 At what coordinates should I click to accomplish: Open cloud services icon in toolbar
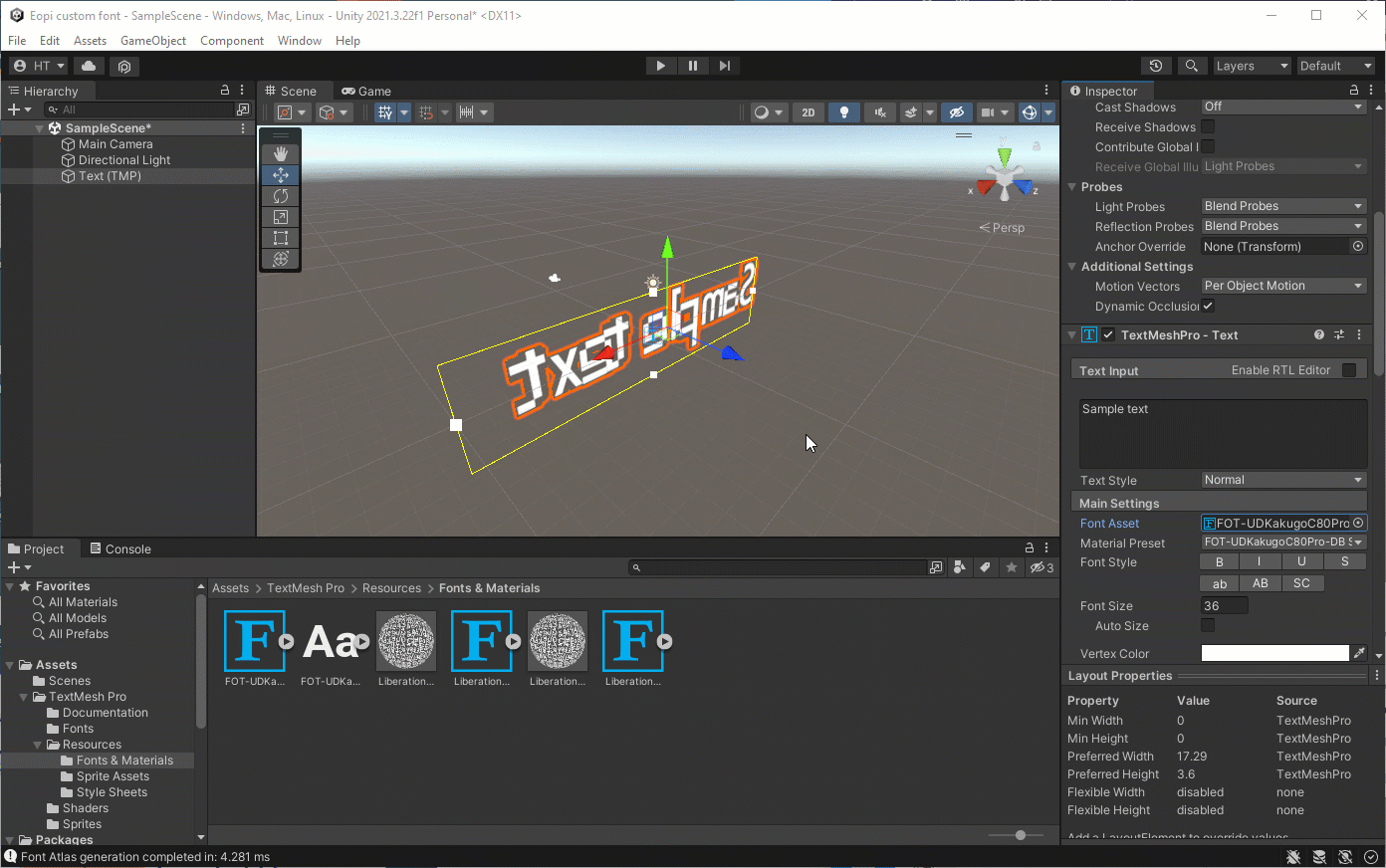click(89, 66)
